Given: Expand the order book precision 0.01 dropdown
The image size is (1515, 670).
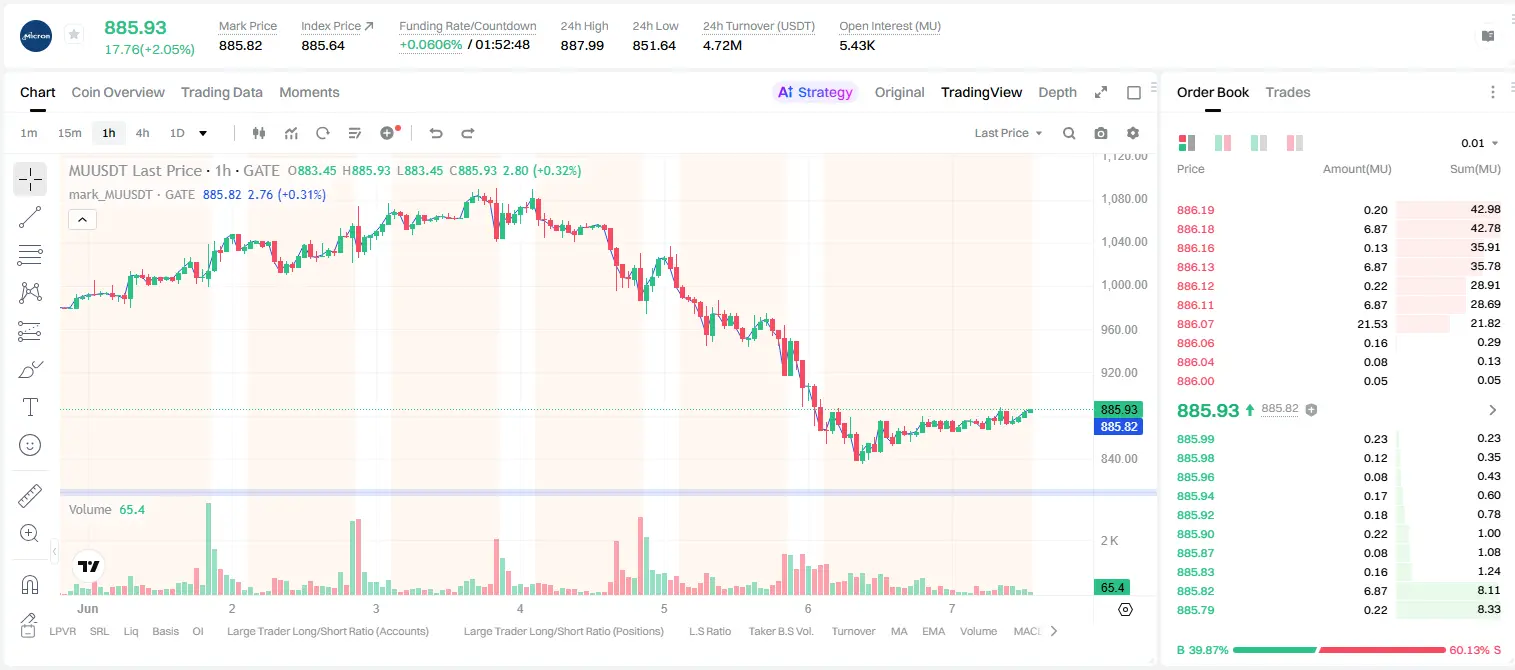Looking at the screenshot, I should click(1480, 143).
